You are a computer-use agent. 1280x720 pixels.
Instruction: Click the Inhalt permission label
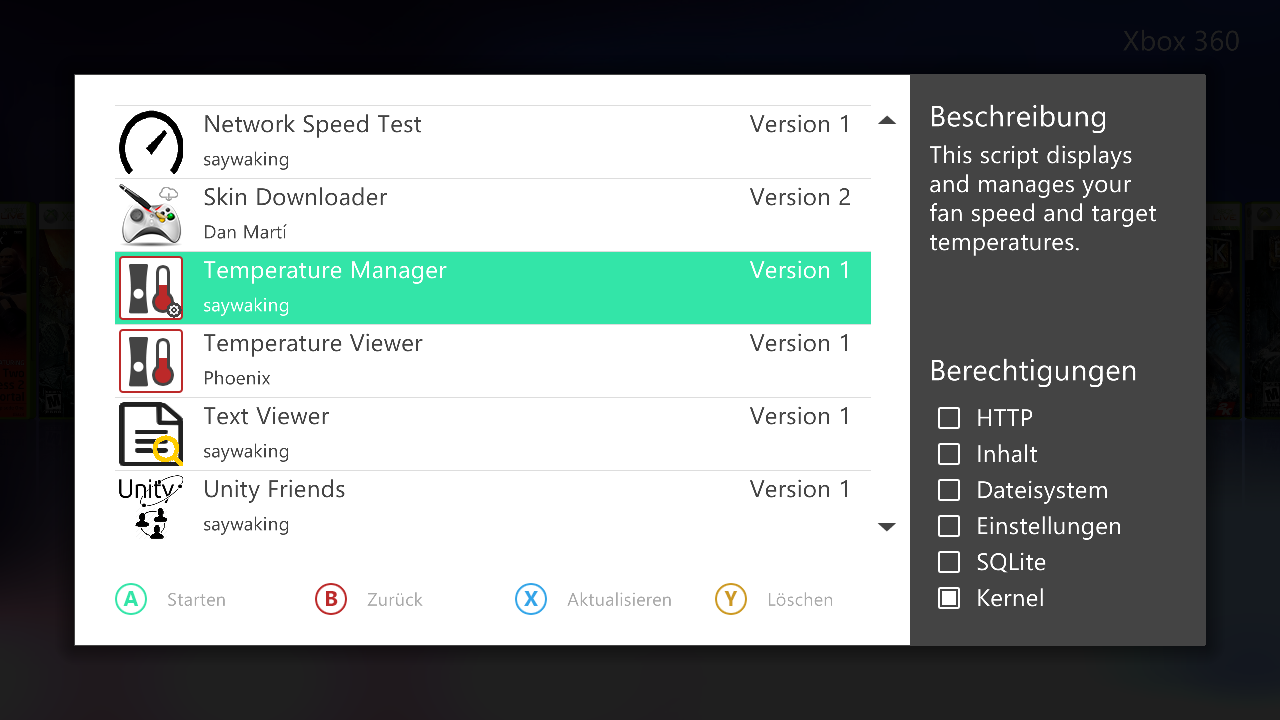[1007, 454]
